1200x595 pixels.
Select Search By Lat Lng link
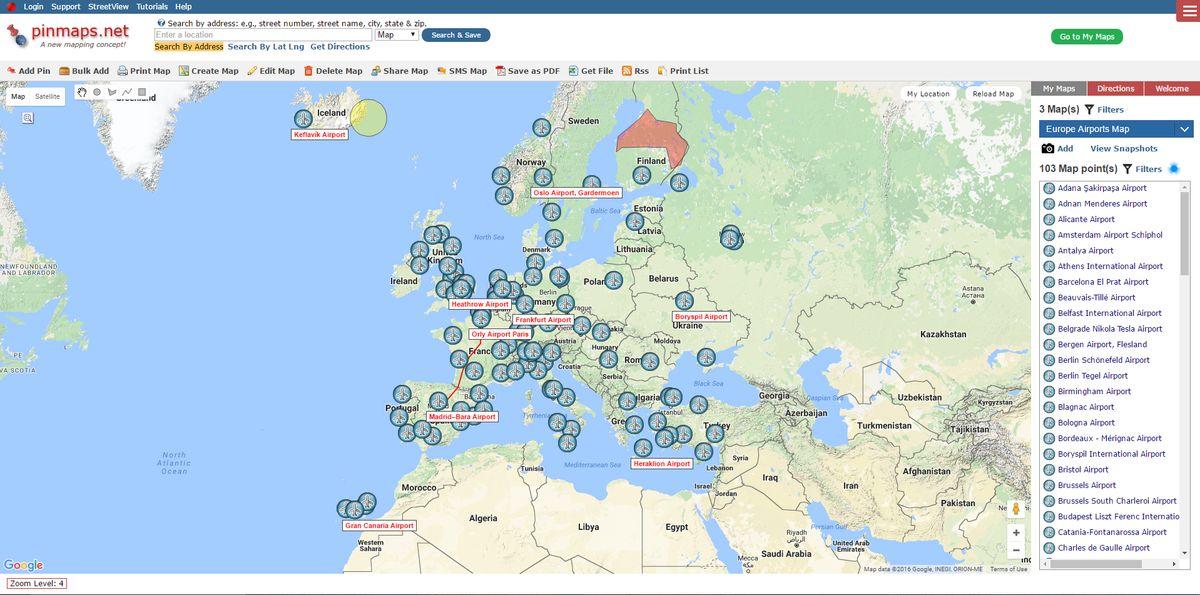coord(265,47)
